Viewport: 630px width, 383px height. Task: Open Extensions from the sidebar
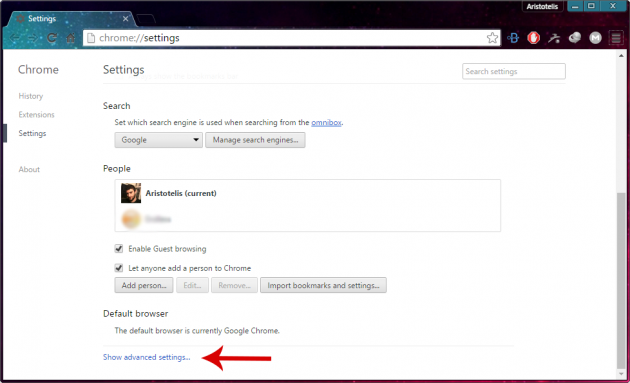pyautogui.click(x=36, y=115)
